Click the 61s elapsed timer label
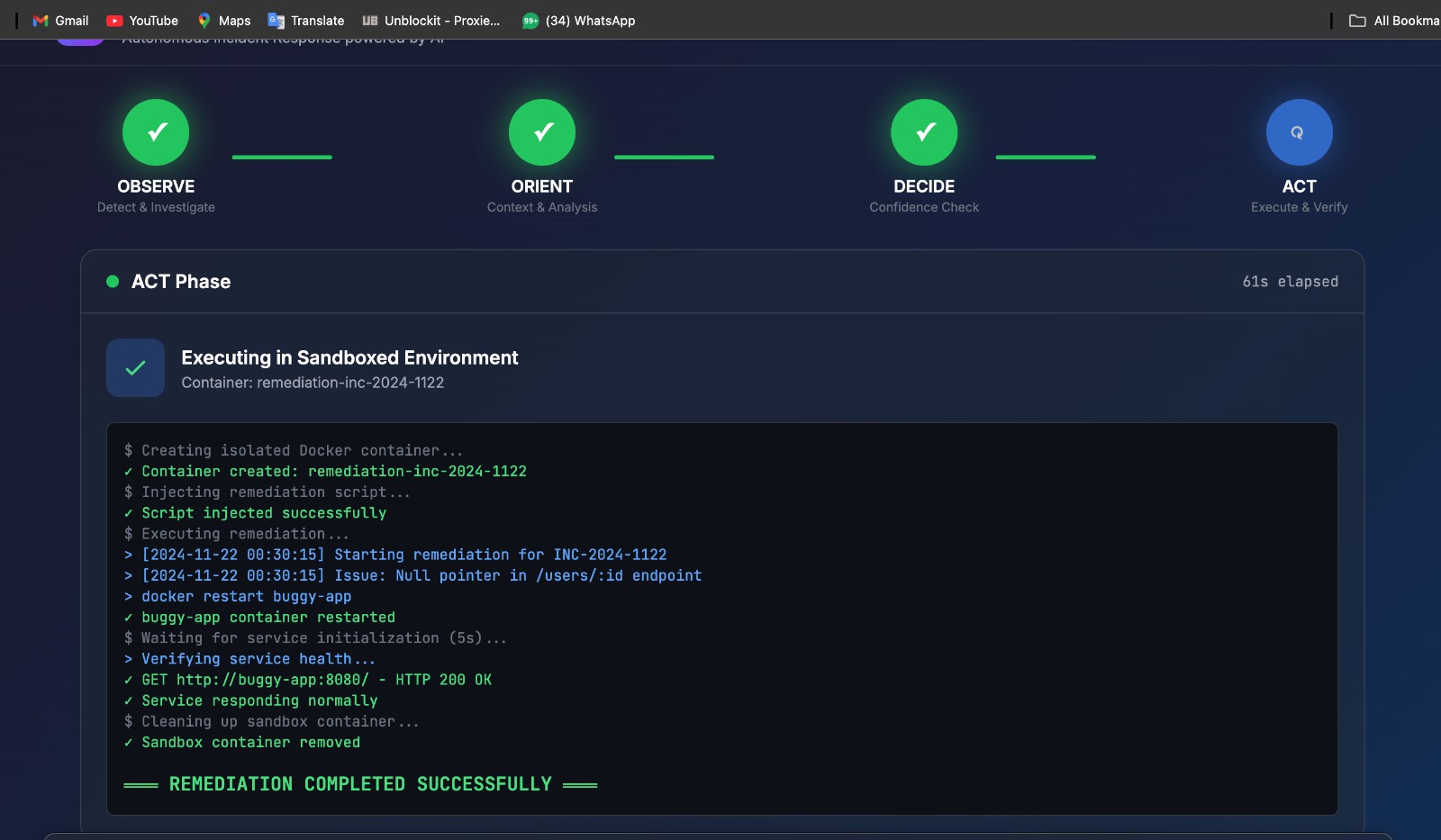This screenshot has width=1441, height=840. click(x=1290, y=282)
